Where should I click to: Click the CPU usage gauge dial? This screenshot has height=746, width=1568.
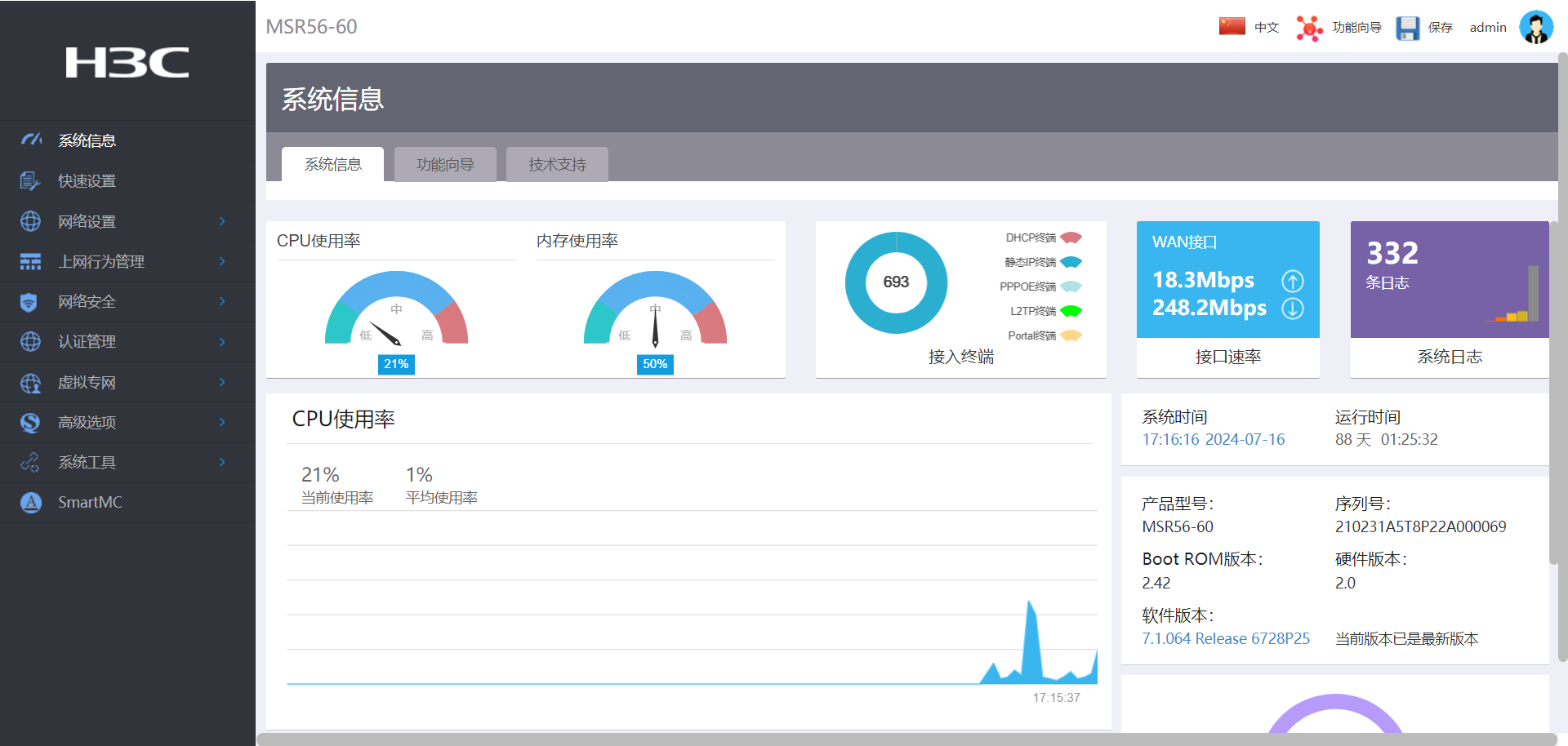point(396,308)
